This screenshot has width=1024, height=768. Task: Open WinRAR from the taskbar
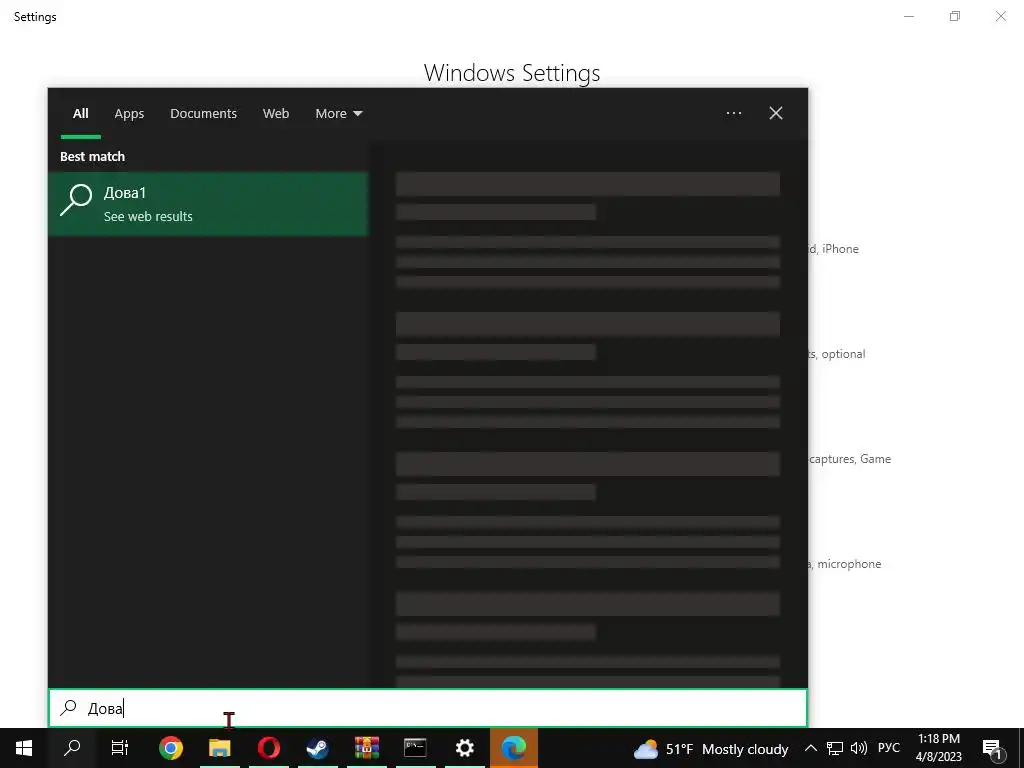point(367,748)
